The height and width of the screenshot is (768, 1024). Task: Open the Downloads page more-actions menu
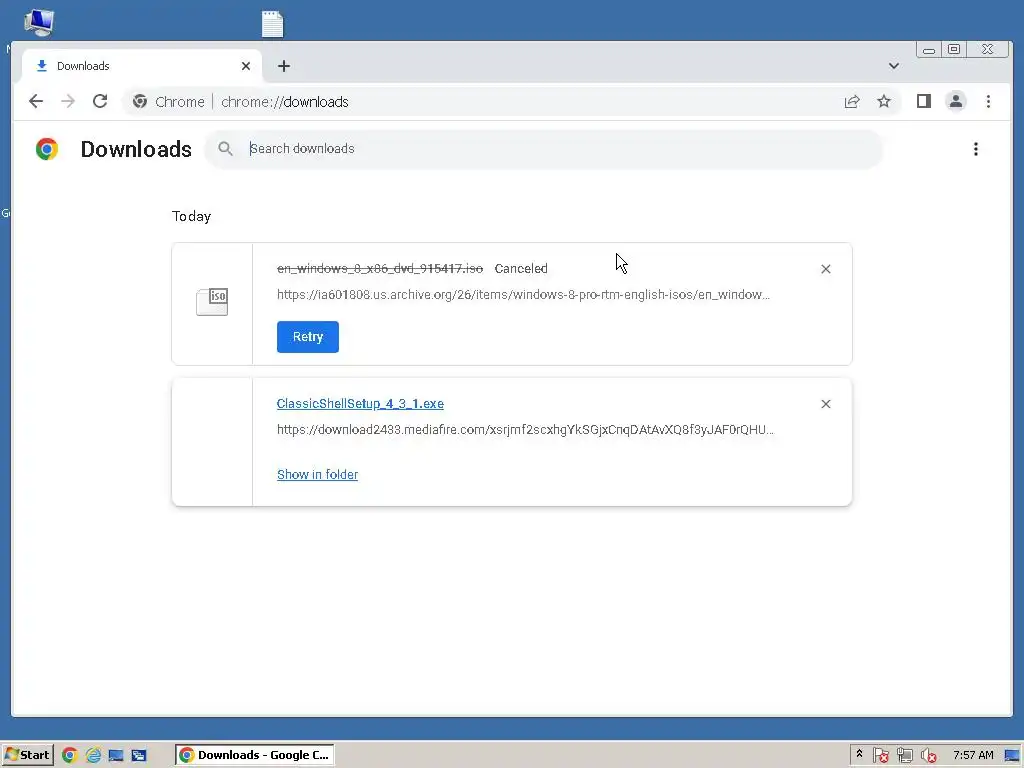[x=976, y=149]
